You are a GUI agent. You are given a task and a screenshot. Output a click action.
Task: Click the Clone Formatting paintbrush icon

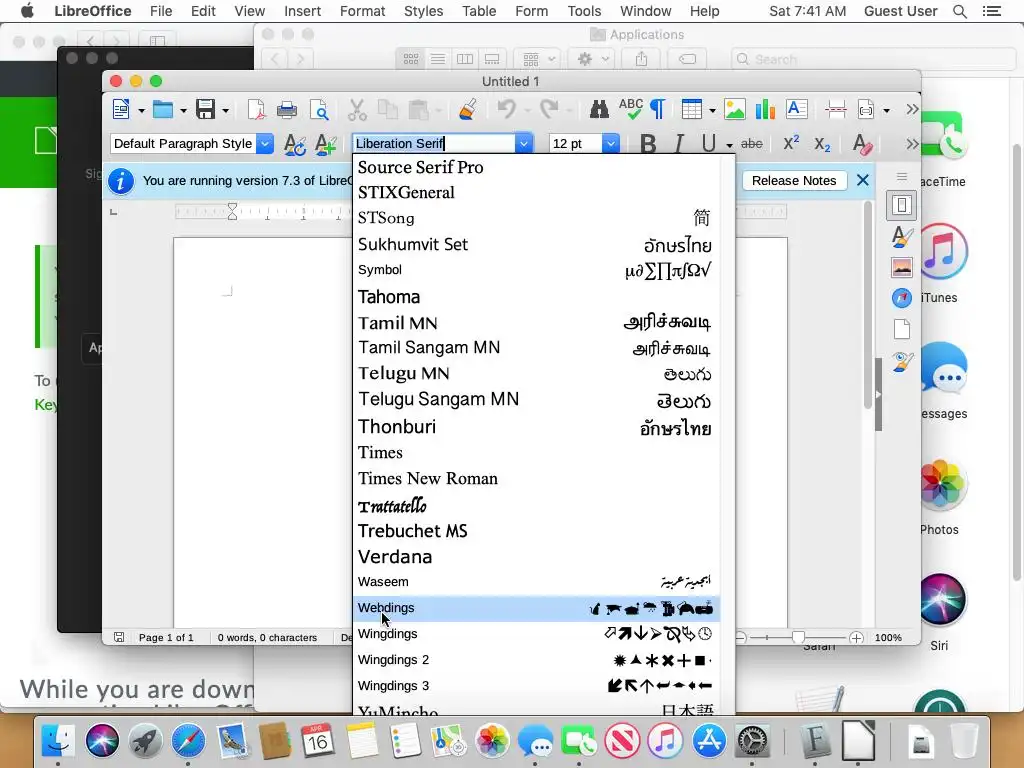pos(467,109)
